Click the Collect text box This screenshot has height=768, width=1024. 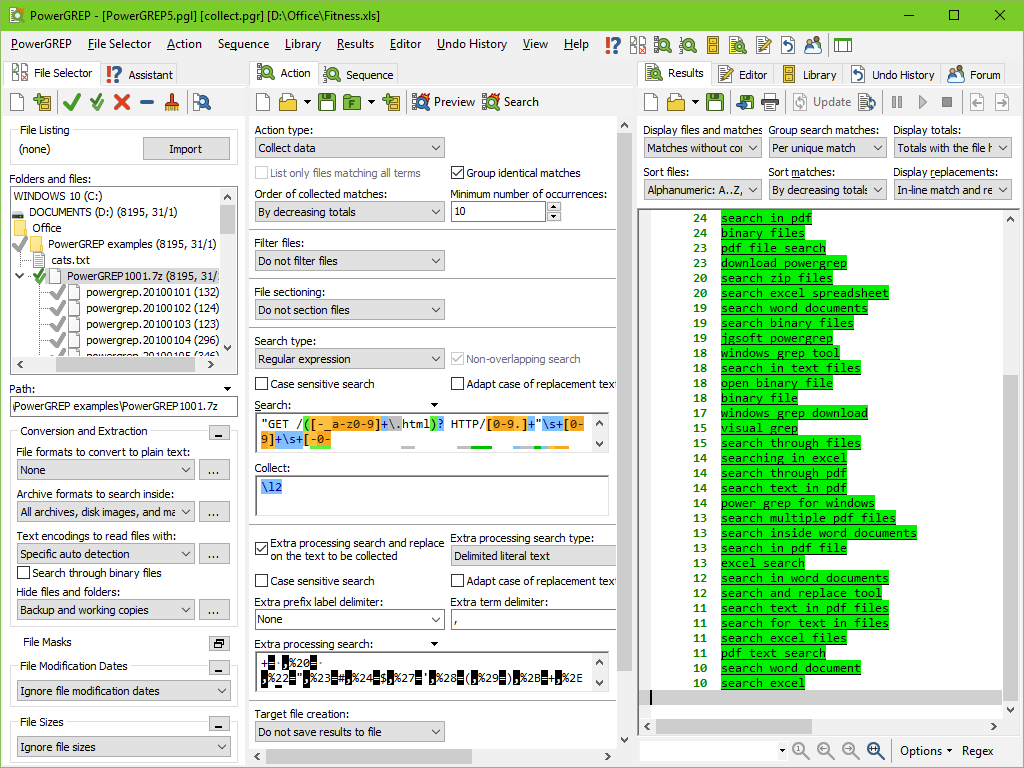point(432,495)
